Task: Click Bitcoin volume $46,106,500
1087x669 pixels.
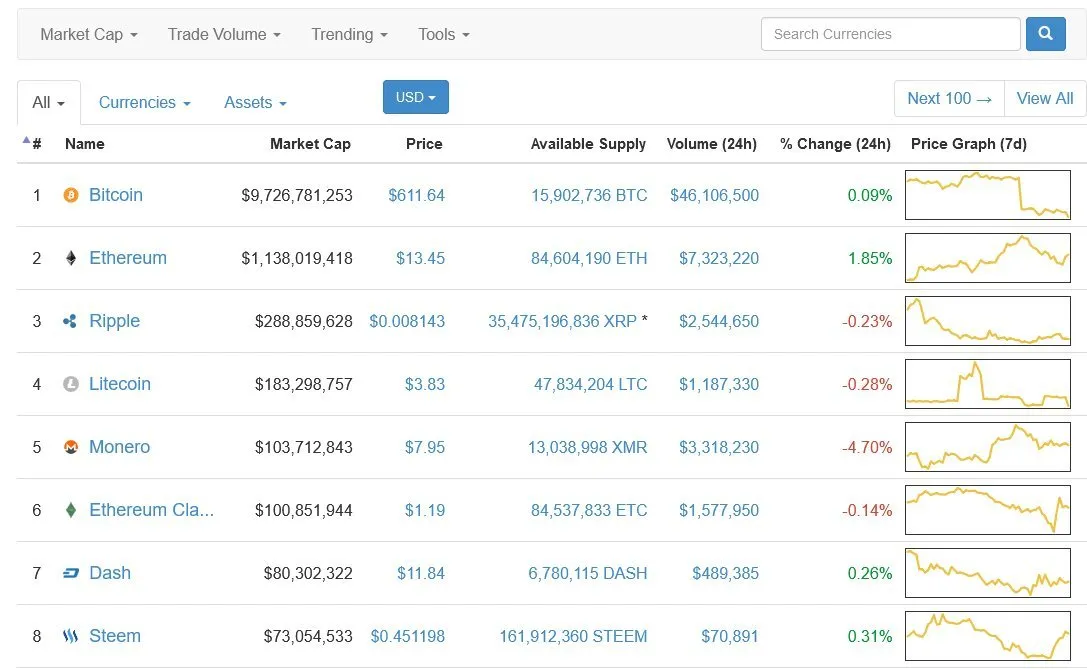Action: 715,196
